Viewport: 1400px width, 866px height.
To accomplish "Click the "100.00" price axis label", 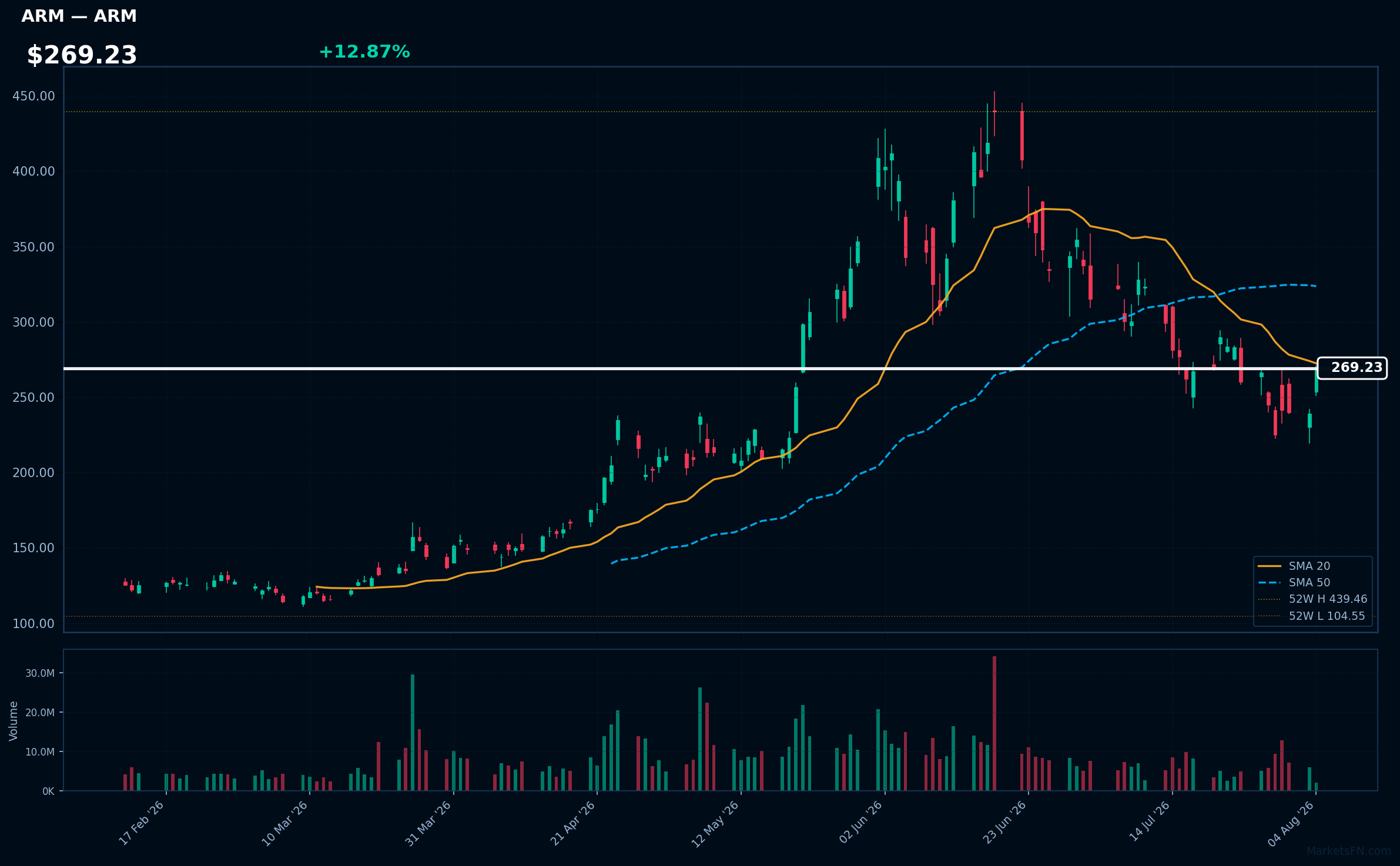I will [x=34, y=624].
